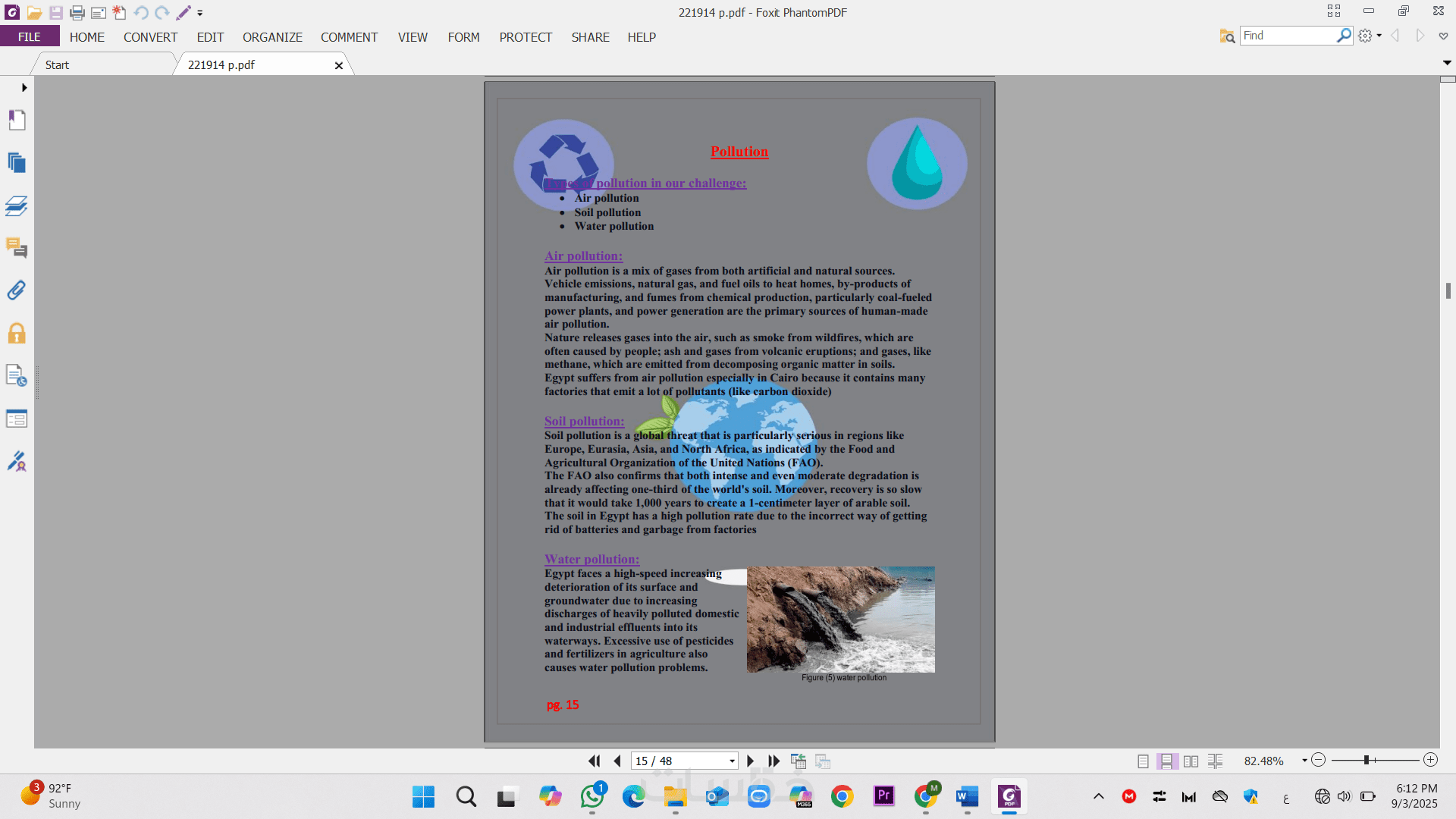Click the Find search field
The height and width of the screenshot is (819, 1456).
tap(1287, 36)
